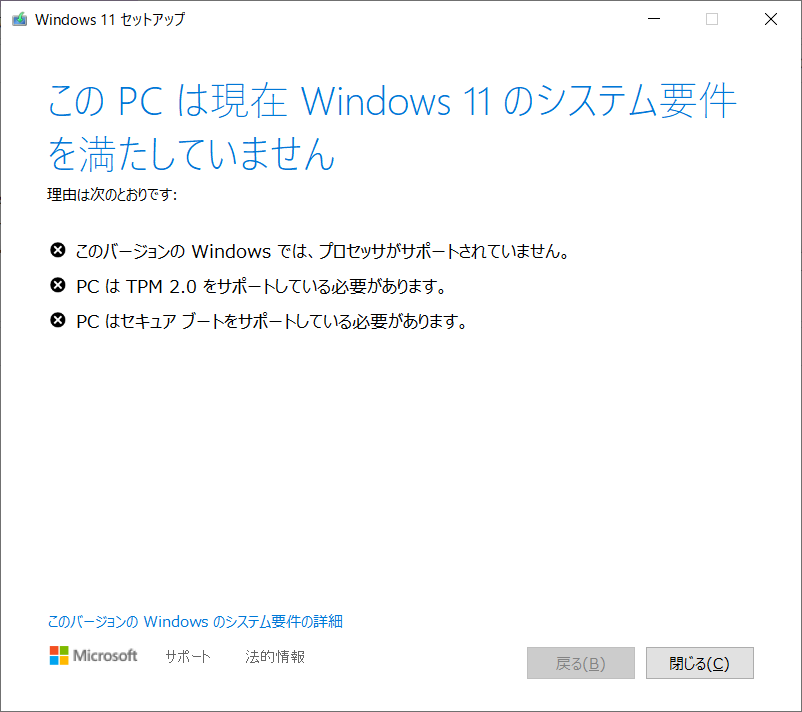Click the Windows 11 セットアップ title text

[x=110, y=19]
